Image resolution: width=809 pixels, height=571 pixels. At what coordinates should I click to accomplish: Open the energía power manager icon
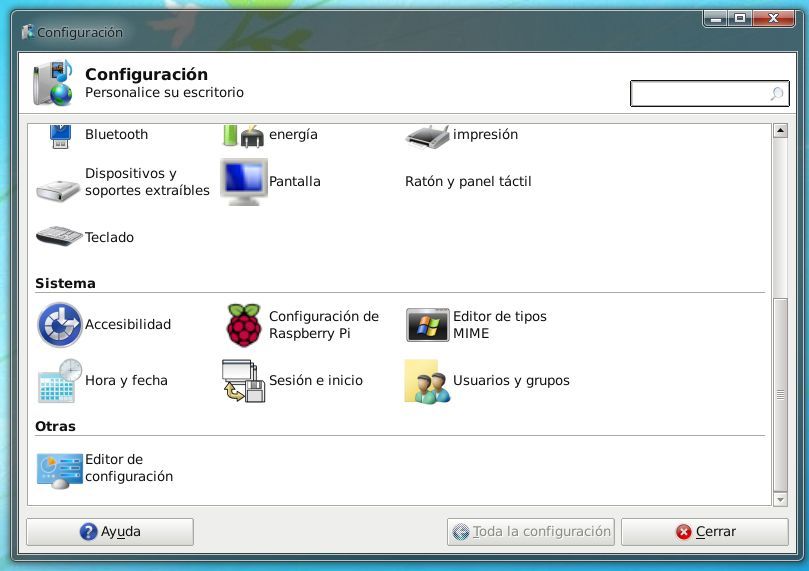[244, 136]
